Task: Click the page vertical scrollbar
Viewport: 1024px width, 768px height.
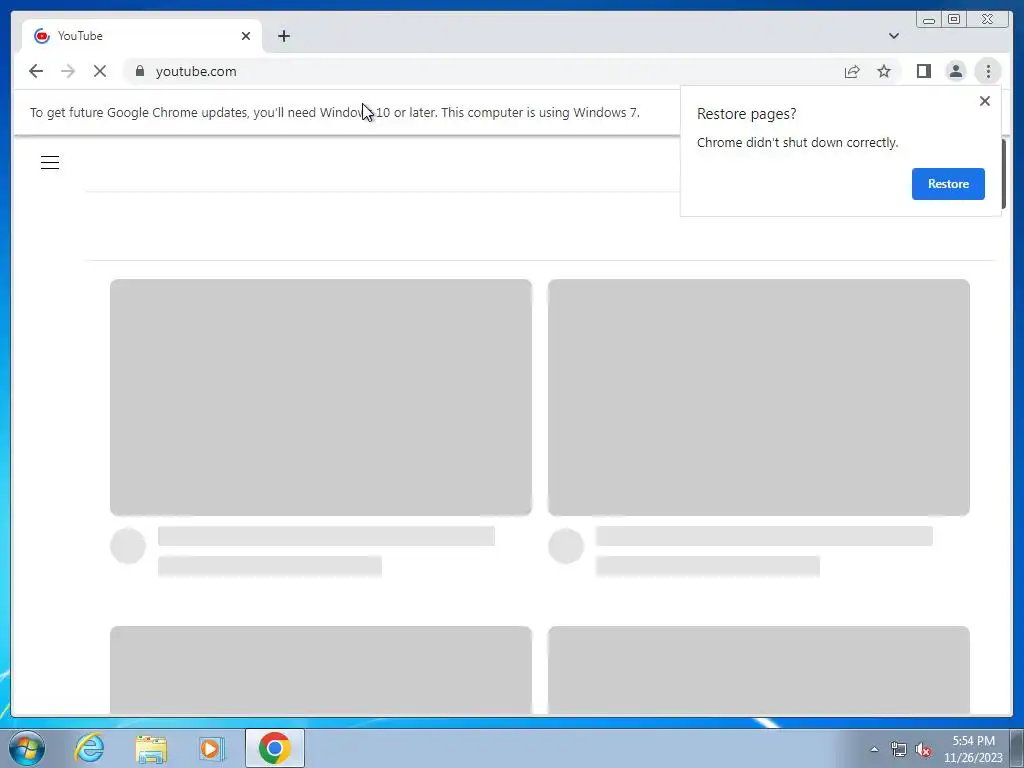Action: click(x=1003, y=174)
